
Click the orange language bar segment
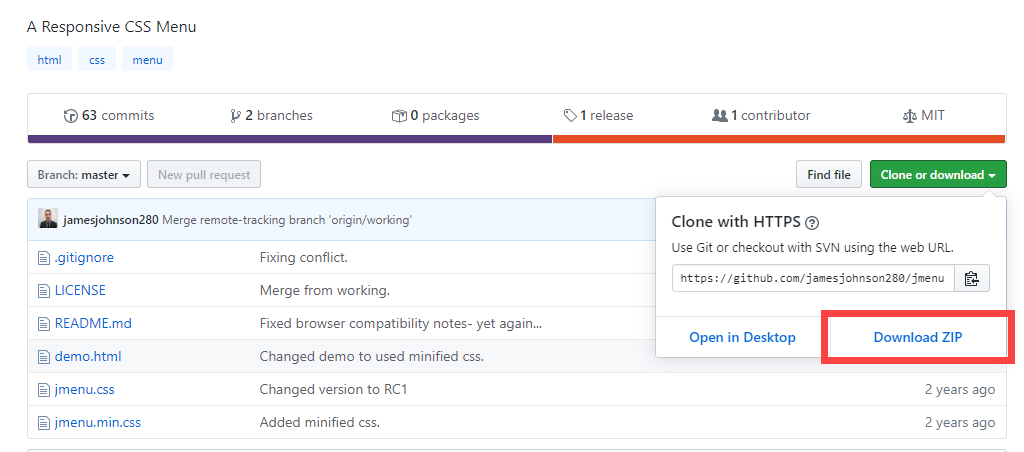click(779, 139)
